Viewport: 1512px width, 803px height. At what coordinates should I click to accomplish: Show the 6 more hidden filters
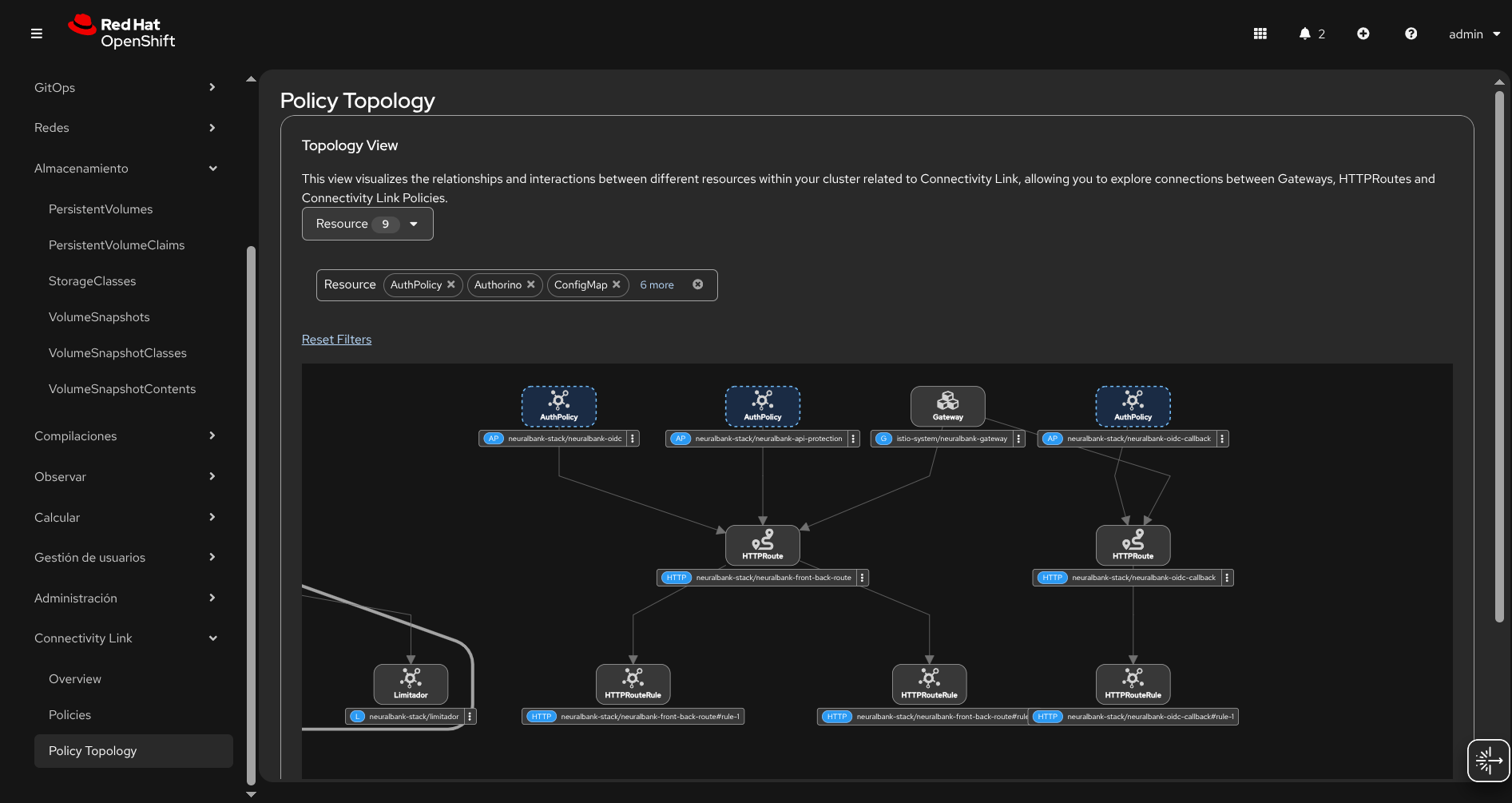[x=657, y=284]
